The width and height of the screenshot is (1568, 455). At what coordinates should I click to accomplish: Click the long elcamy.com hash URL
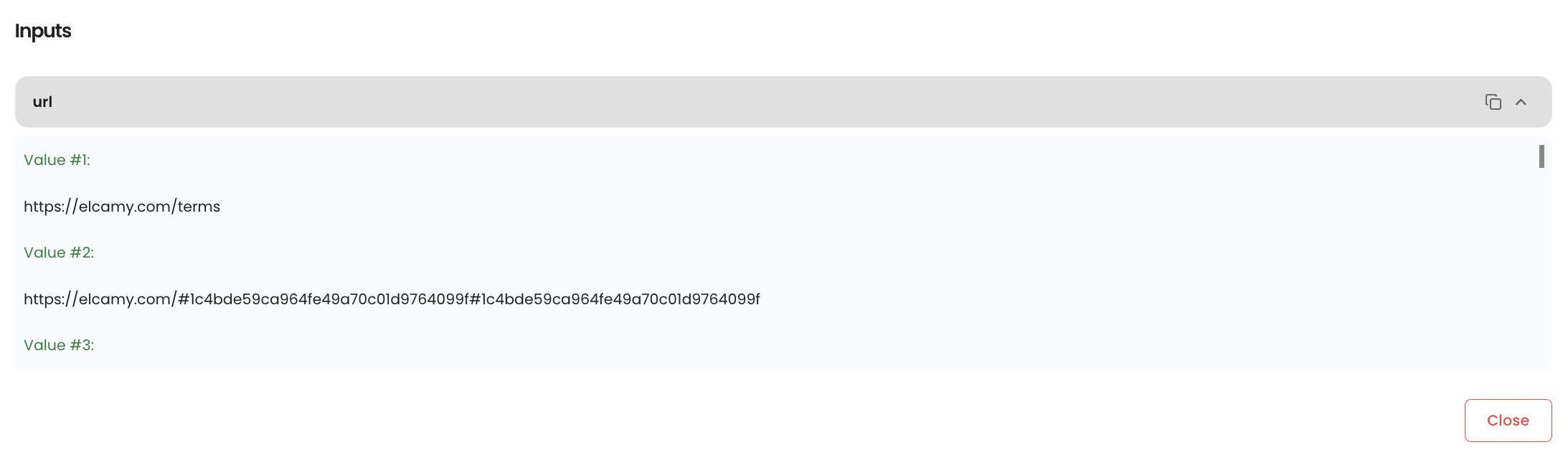pos(392,299)
